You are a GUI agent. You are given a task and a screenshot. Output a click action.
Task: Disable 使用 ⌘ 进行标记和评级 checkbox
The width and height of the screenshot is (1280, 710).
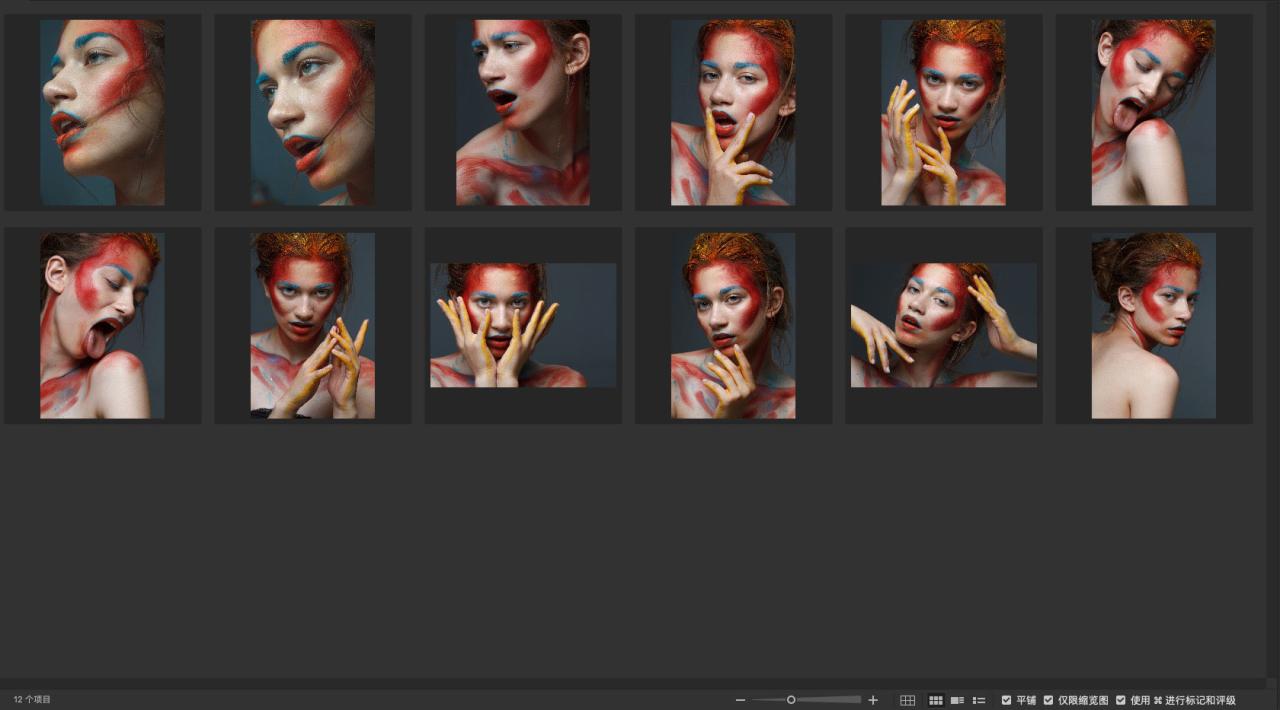1121,700
